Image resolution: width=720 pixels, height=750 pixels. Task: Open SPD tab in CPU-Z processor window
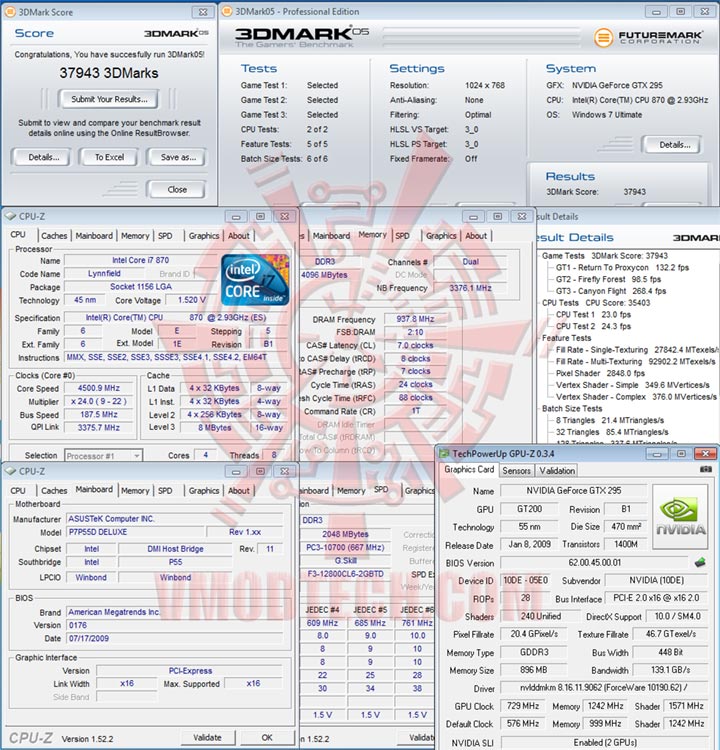[x=165, y=236]
